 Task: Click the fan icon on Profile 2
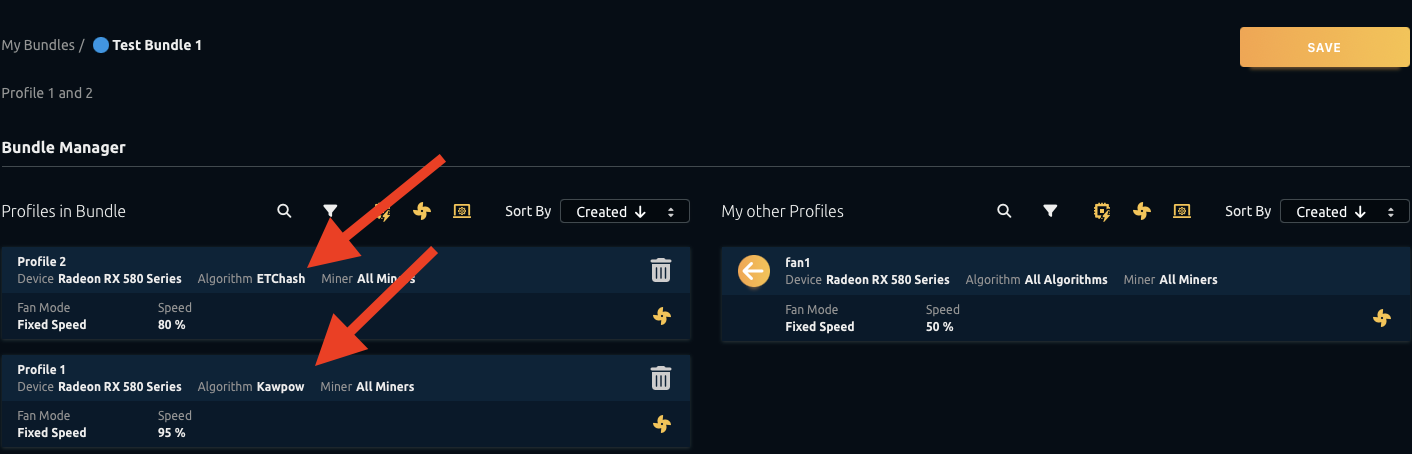click(661, 316)
